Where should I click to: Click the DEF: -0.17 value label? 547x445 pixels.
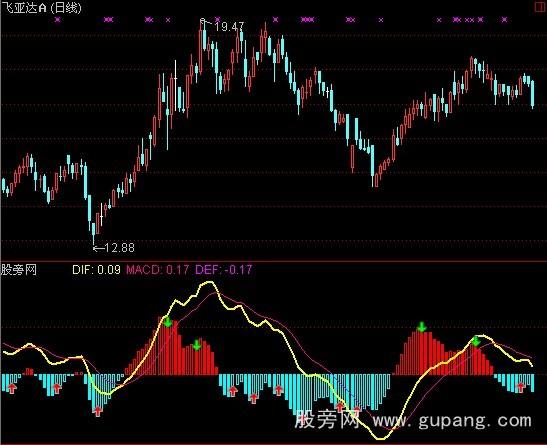(x=224, y=270)
